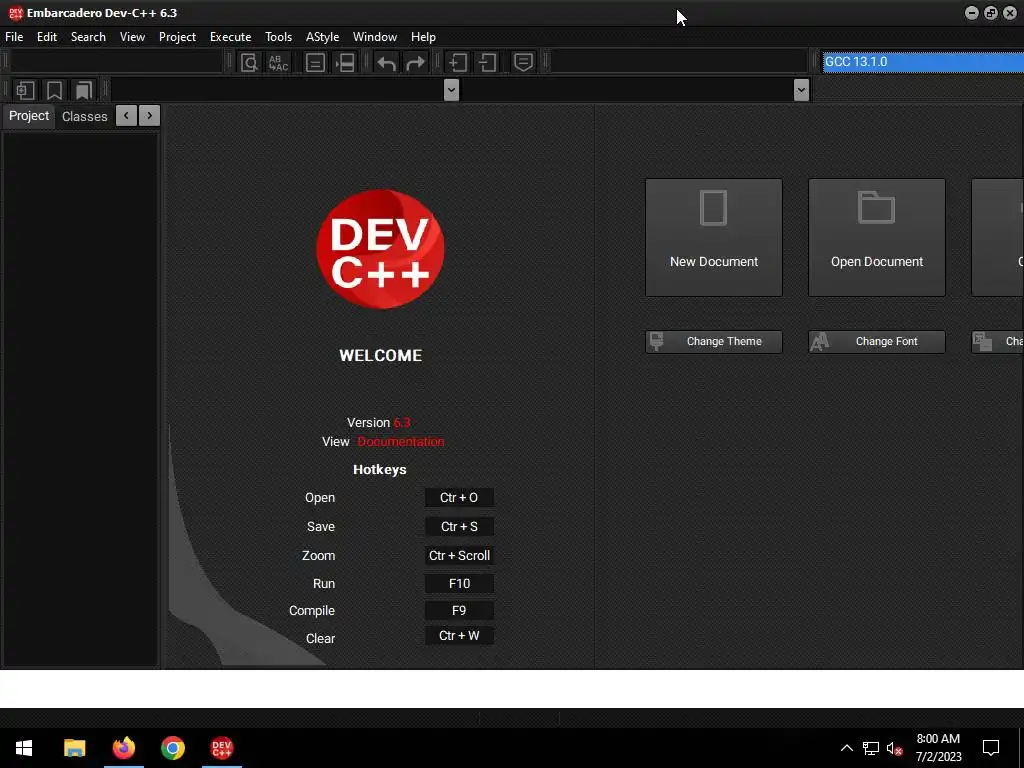Open the Tools menu
Screen dimensions: 1024x768
tap(279, 37)
